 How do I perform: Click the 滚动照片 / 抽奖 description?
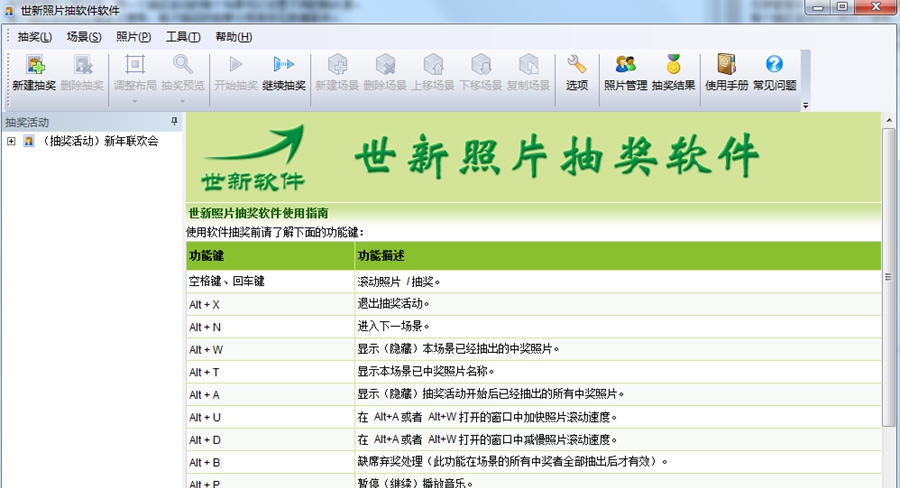[398, 281]
